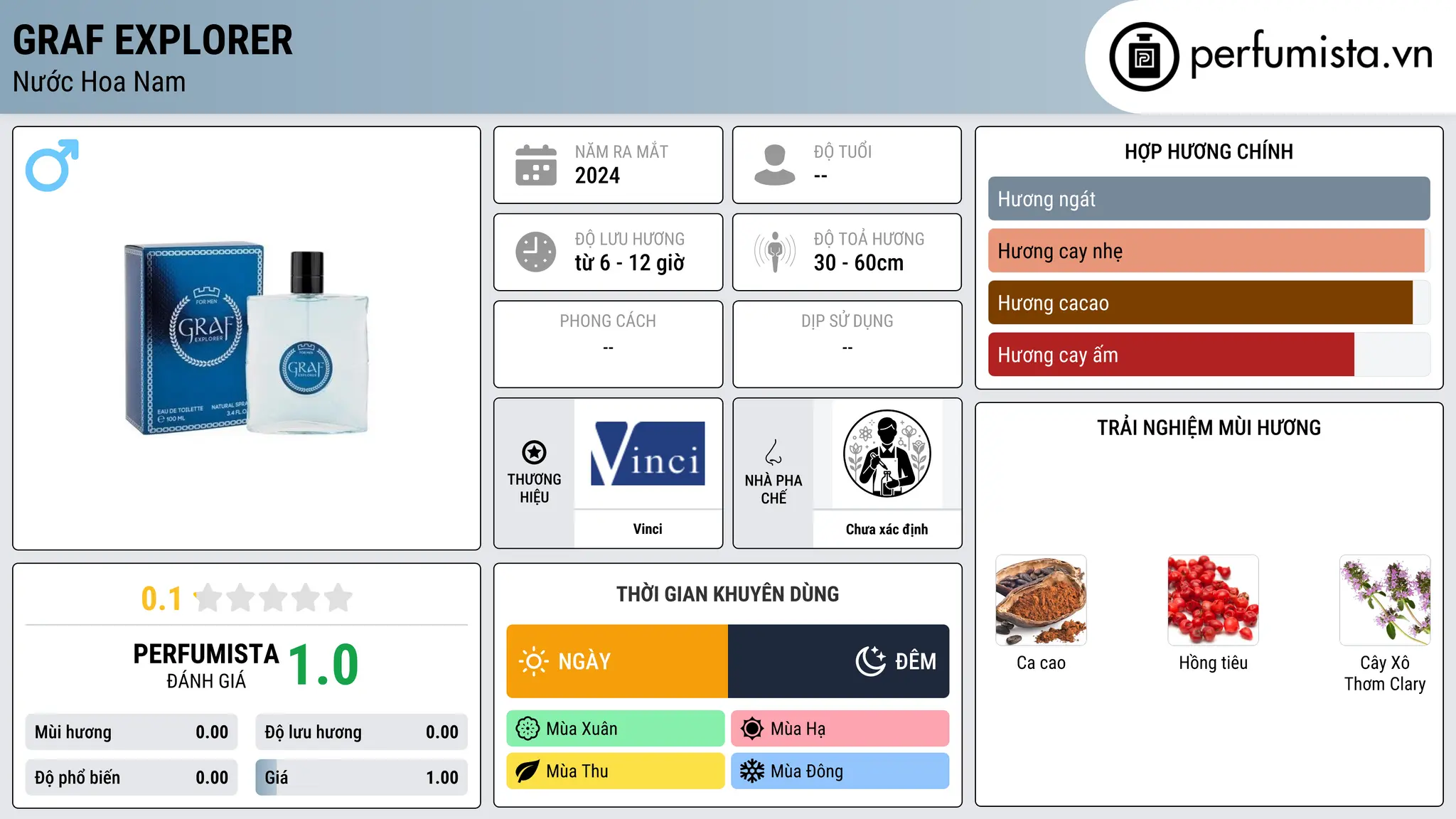Click the Hương cay ấm accord bar

coord(1209,355)
